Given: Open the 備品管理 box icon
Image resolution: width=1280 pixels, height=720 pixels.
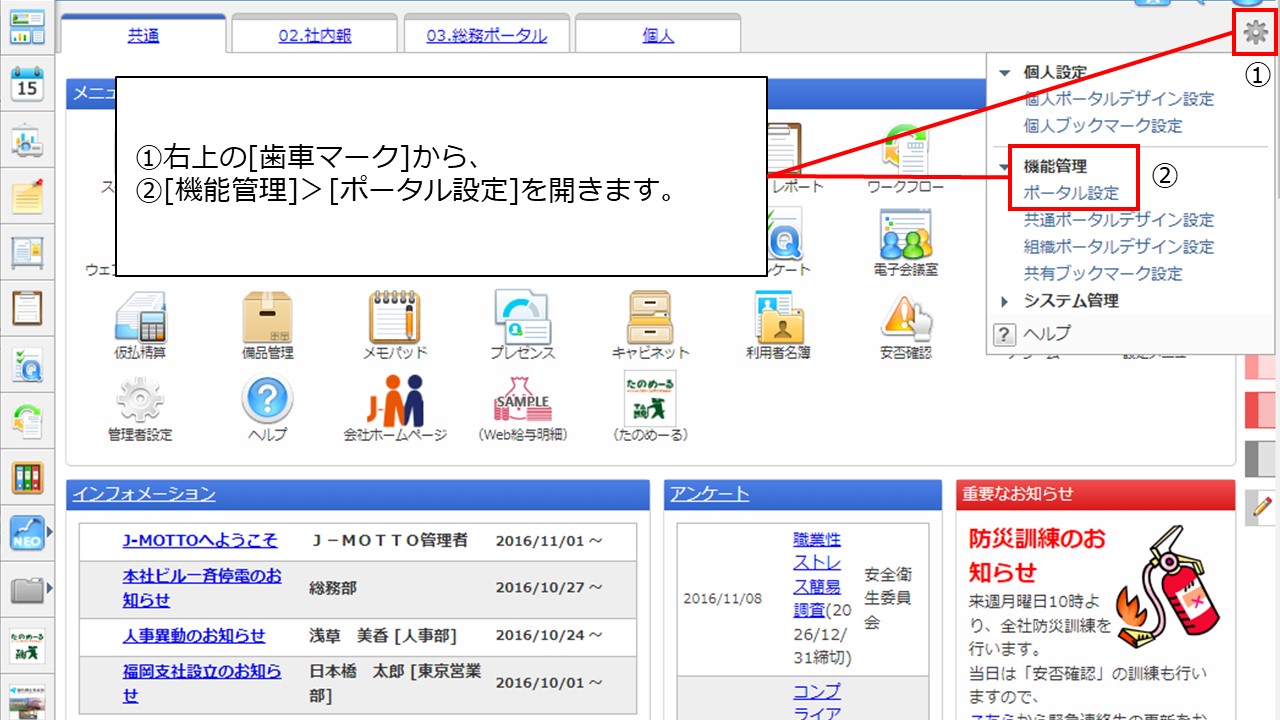Looking at the screenshot, I should click(267, 318).
